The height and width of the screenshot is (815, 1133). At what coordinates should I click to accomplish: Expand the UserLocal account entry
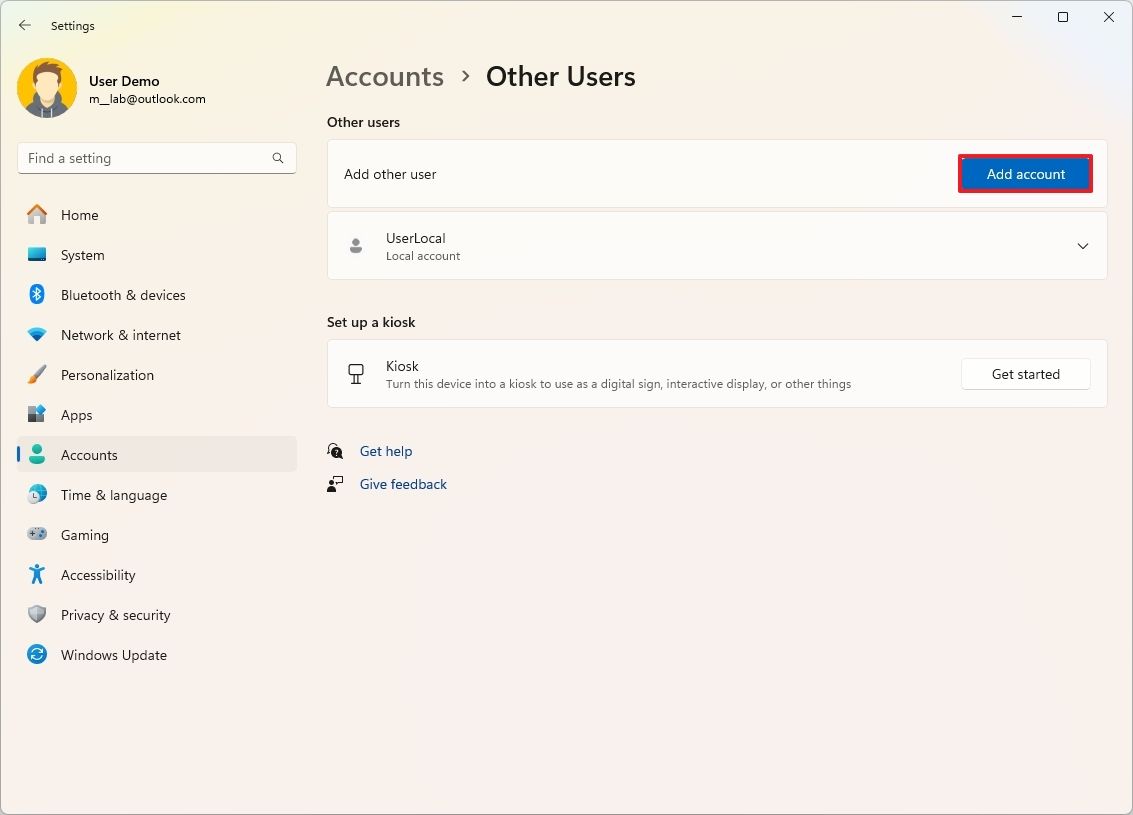(x=1082, y=246)
